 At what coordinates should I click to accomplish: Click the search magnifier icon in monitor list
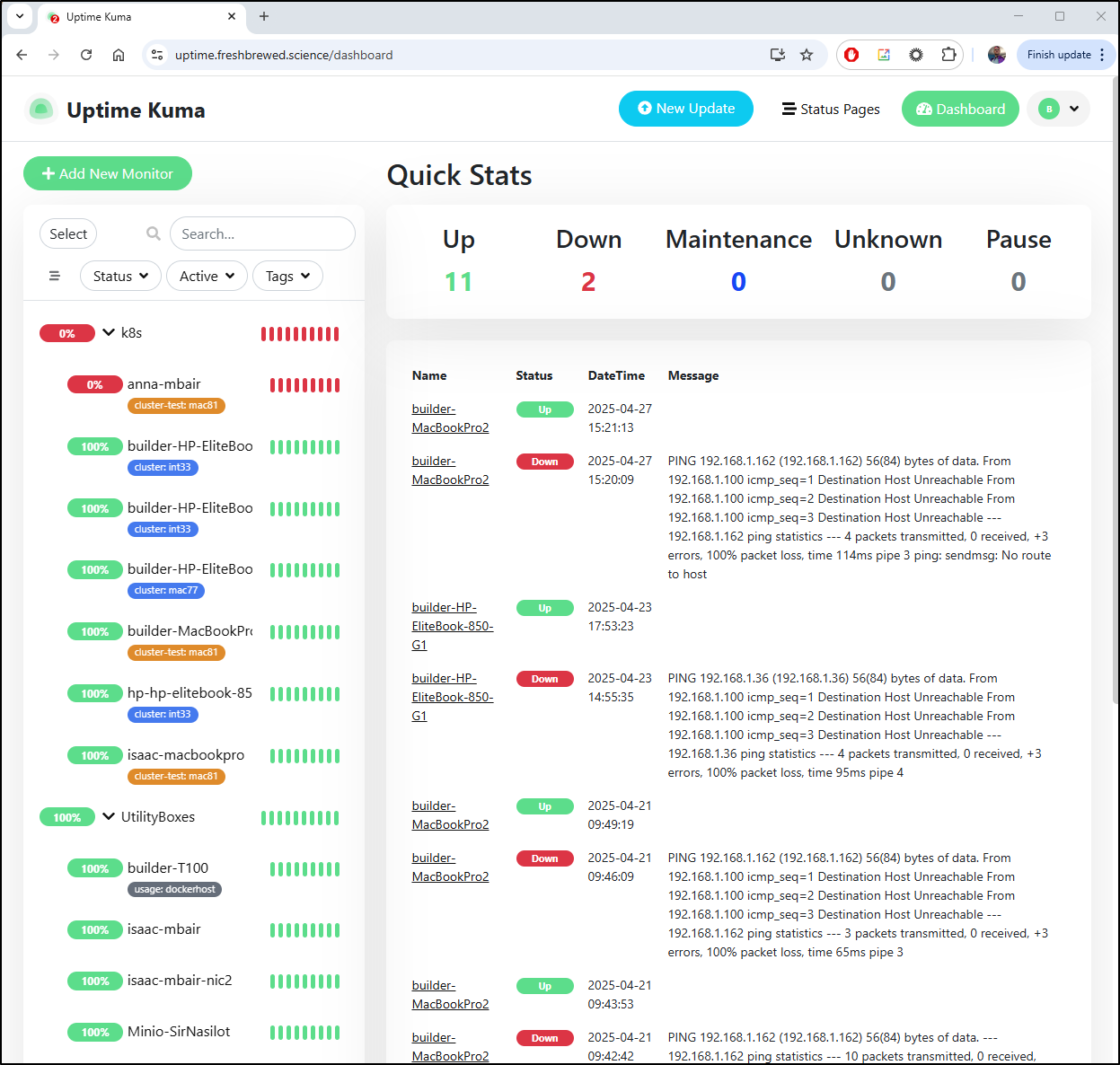154,233
